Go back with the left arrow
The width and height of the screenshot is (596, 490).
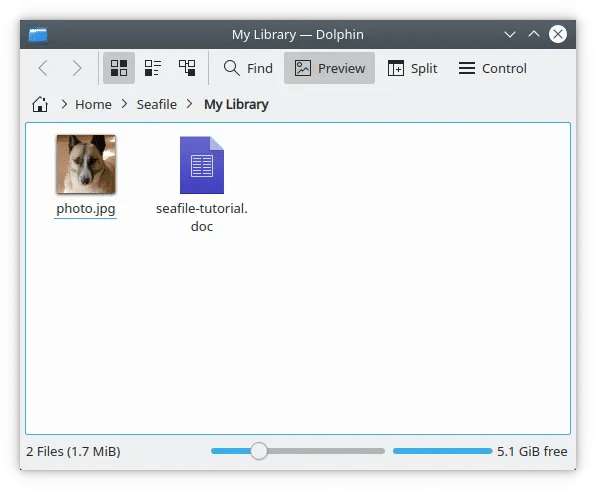43,68
